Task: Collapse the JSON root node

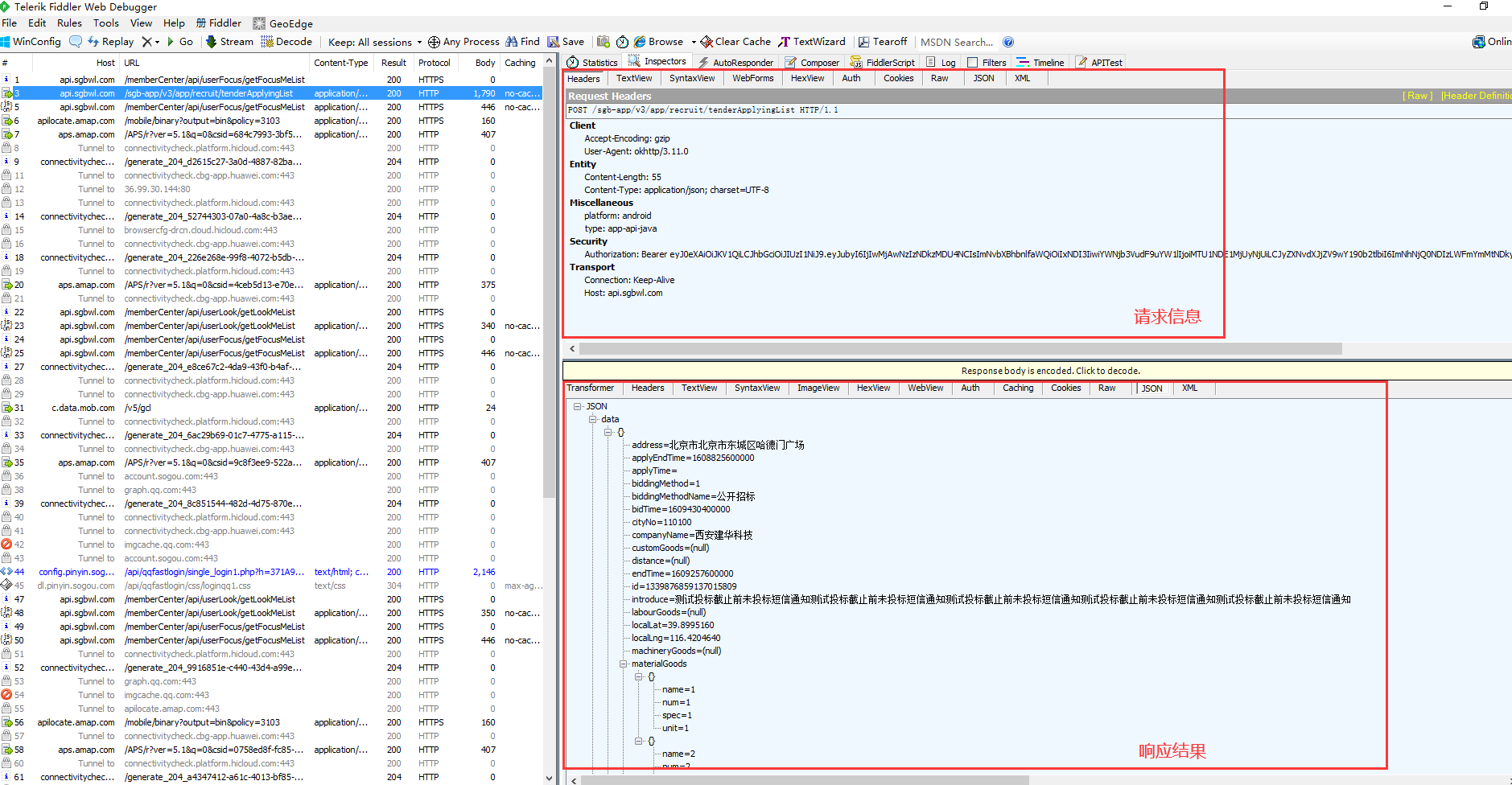Action: [x=577, y=406]
